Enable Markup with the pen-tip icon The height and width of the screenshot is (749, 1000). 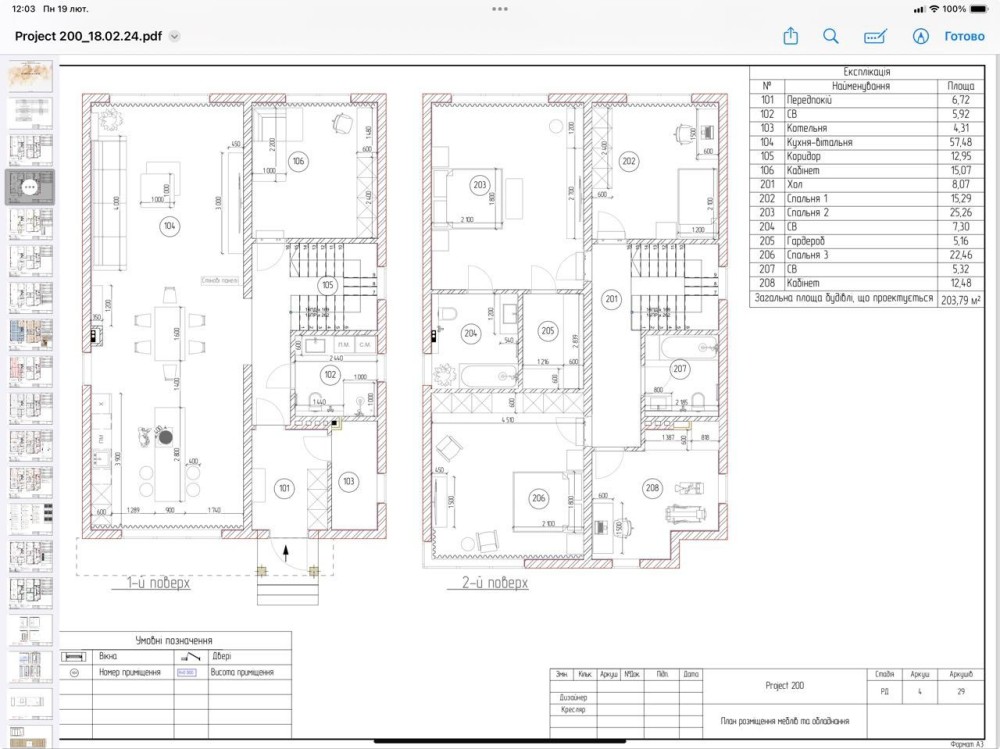coord(920,36)
